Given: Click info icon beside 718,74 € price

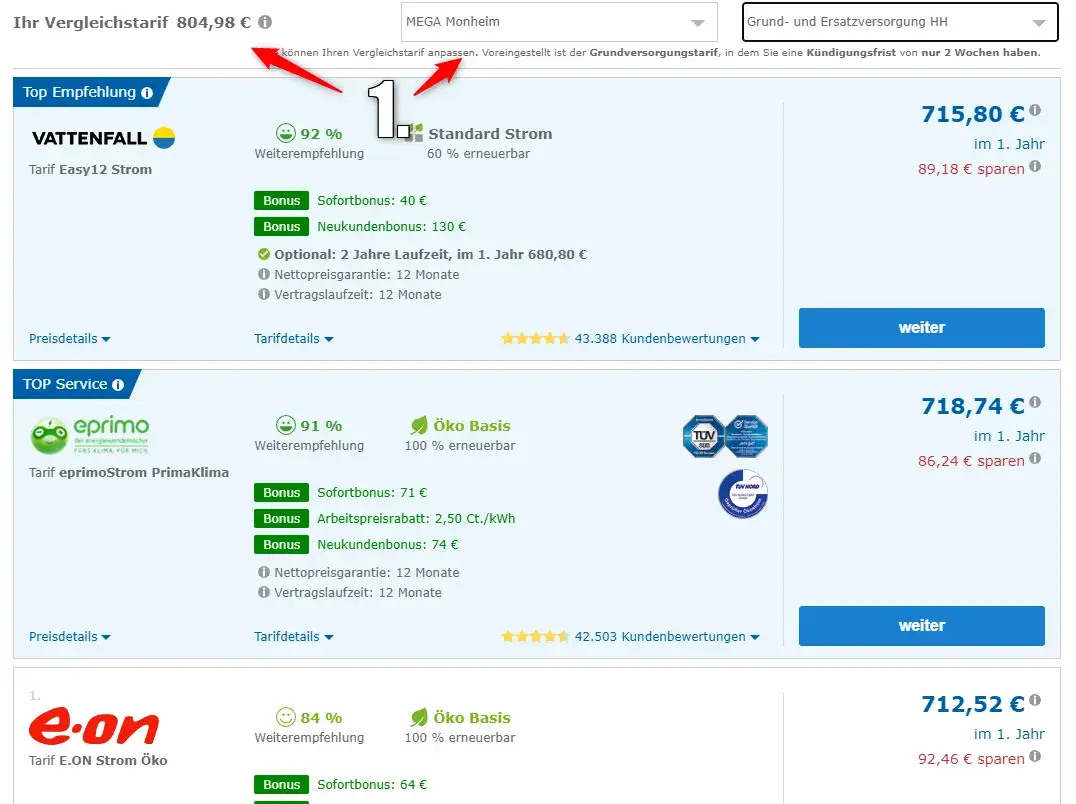Looking at the screenshot, I should pyautogui.click(x=1035, y=402).
